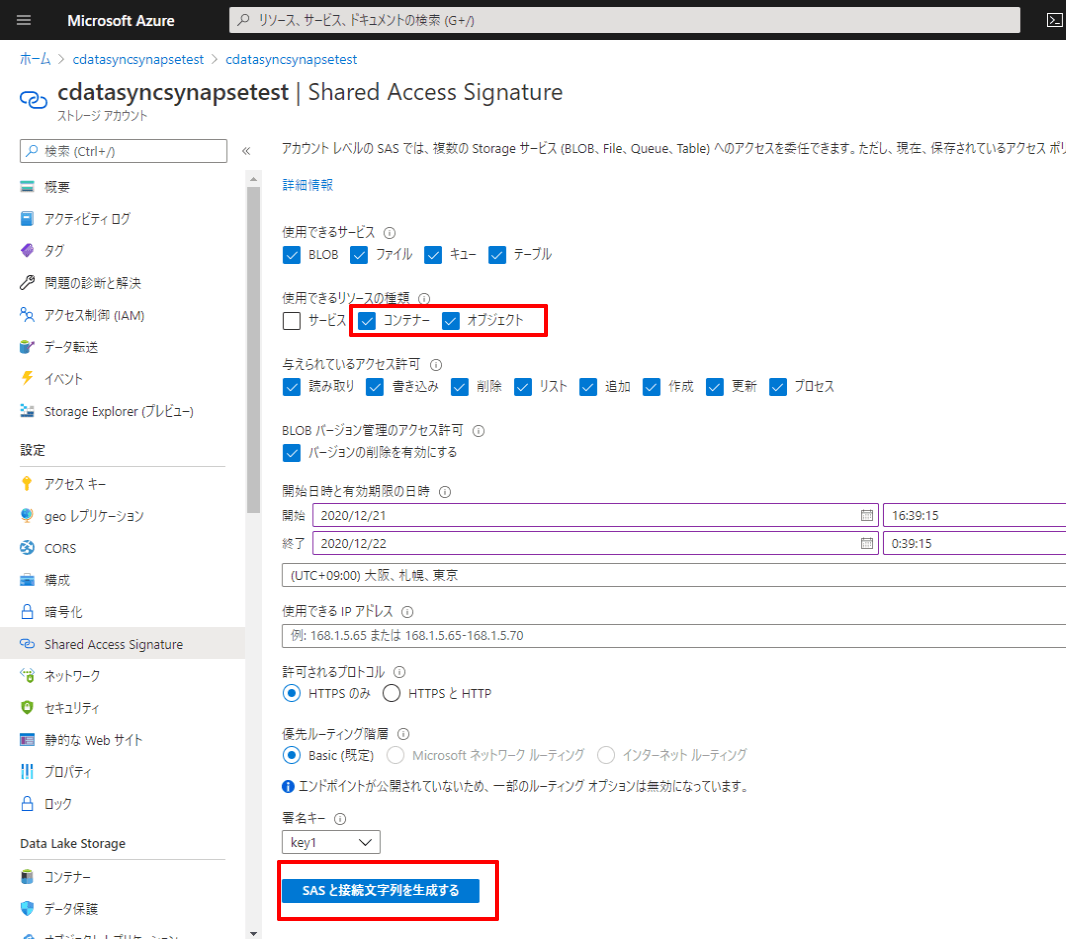Select Basic (既定) routing radio button
This screenshot has width=1066, height=939.
tap(292, 755)
